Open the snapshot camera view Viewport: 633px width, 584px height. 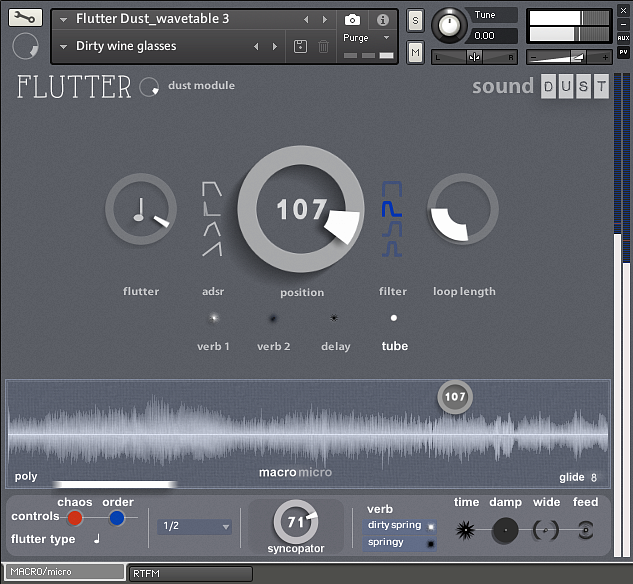352,20
